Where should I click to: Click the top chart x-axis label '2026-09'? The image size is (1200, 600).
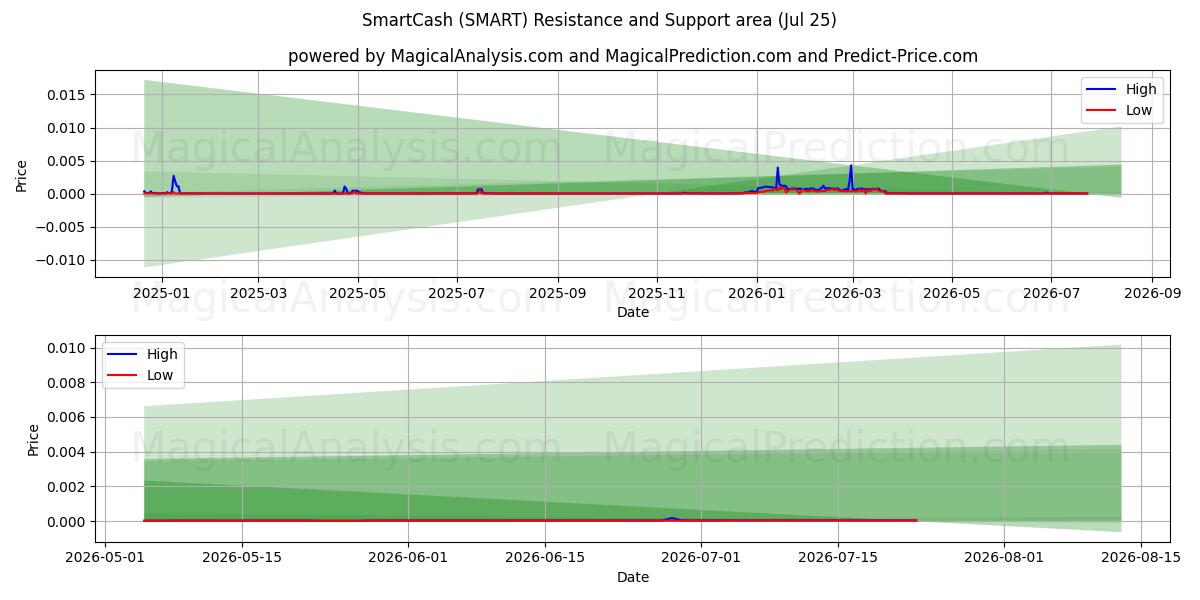pos(1152,294)
